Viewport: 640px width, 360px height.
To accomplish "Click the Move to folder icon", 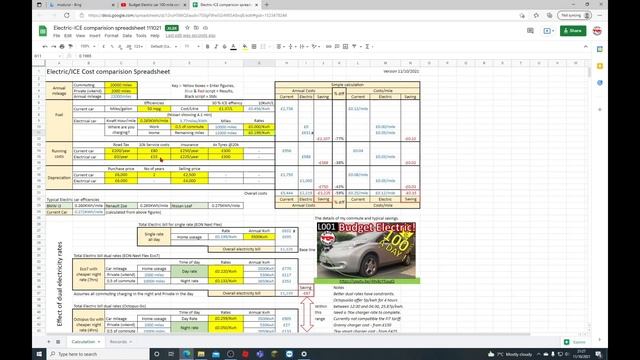I will [x=196, y=28].
